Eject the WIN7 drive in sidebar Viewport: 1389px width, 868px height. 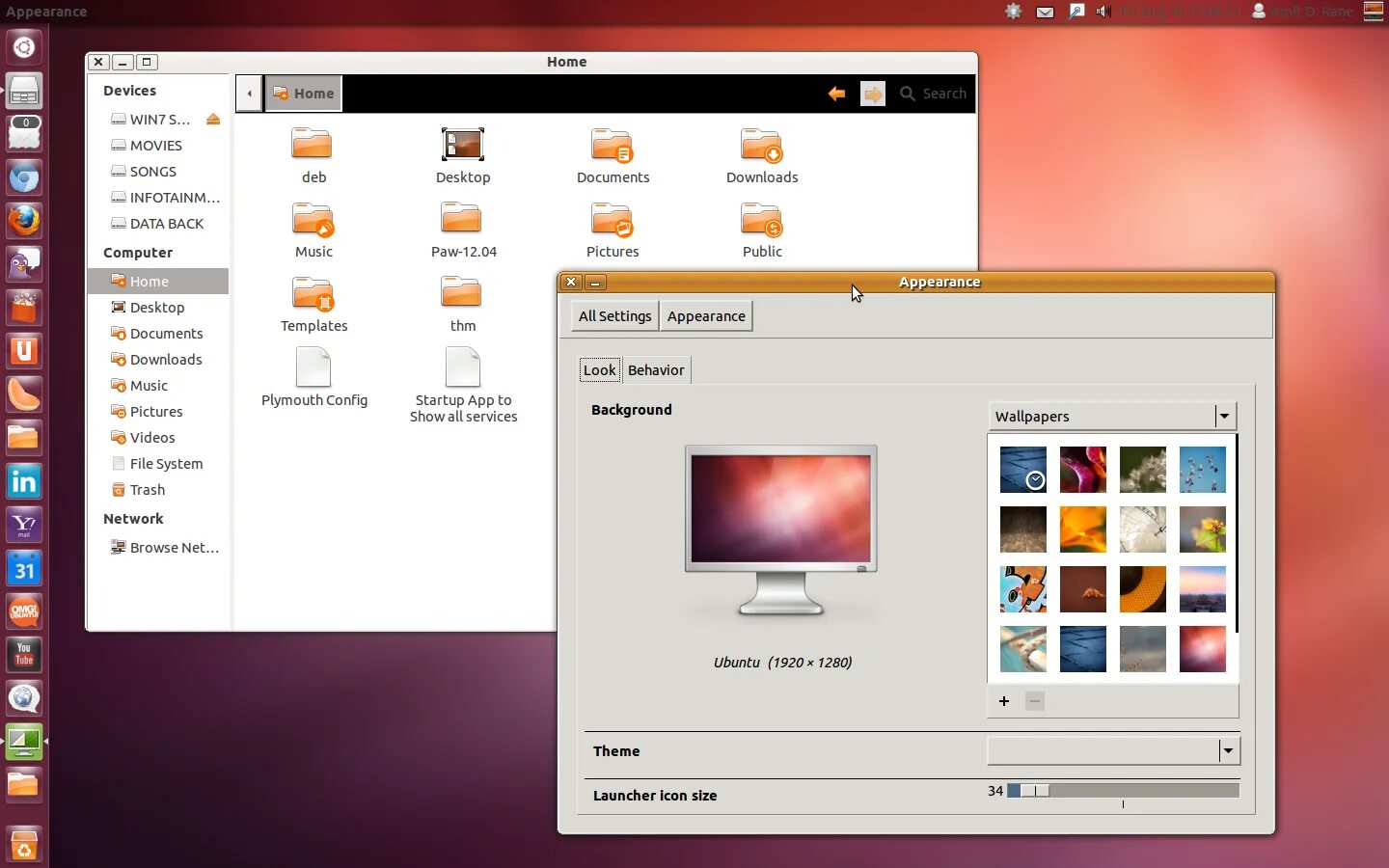213,120
